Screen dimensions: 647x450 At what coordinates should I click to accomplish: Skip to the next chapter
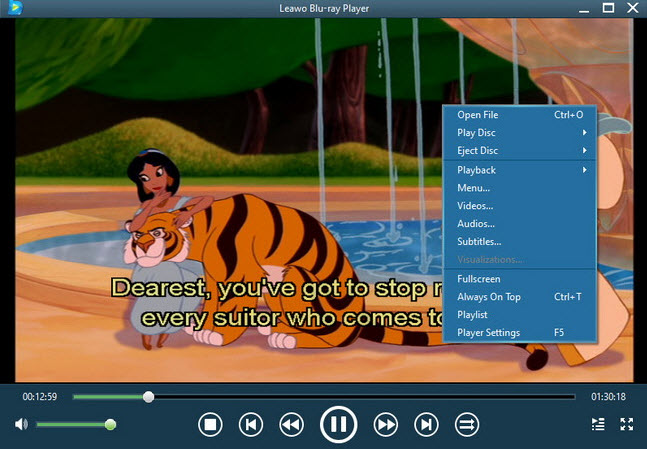click(426, 424)
